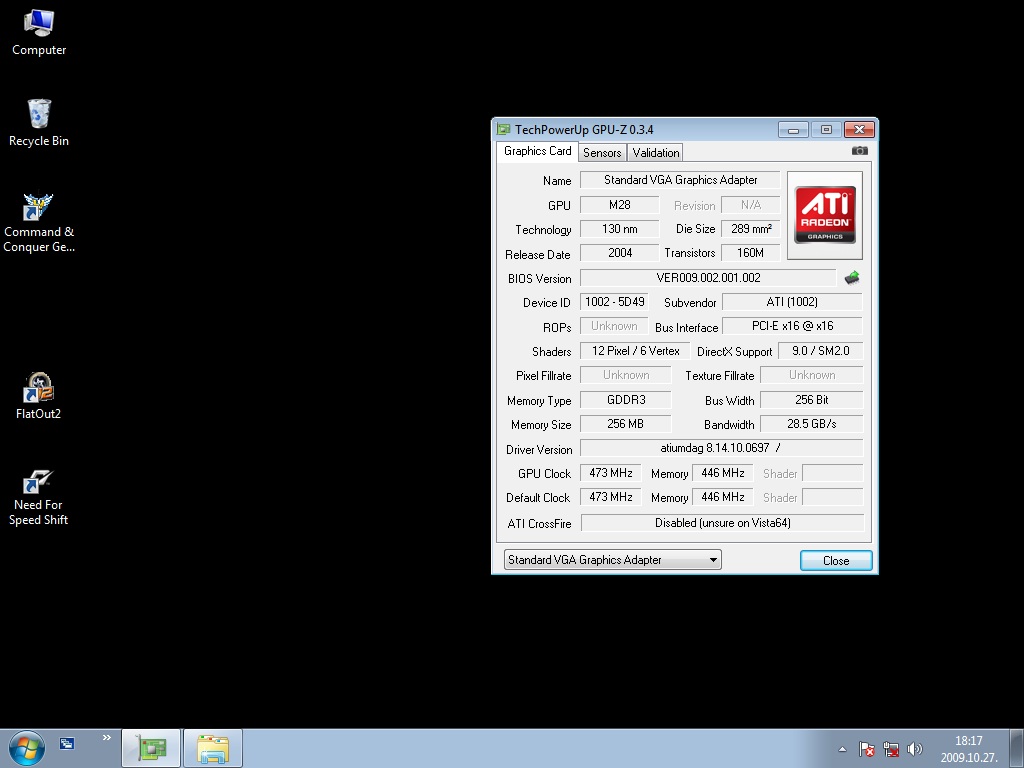1024x768 pixels.
Task: Click the Revision N/A field
Action: coord(750,204)
